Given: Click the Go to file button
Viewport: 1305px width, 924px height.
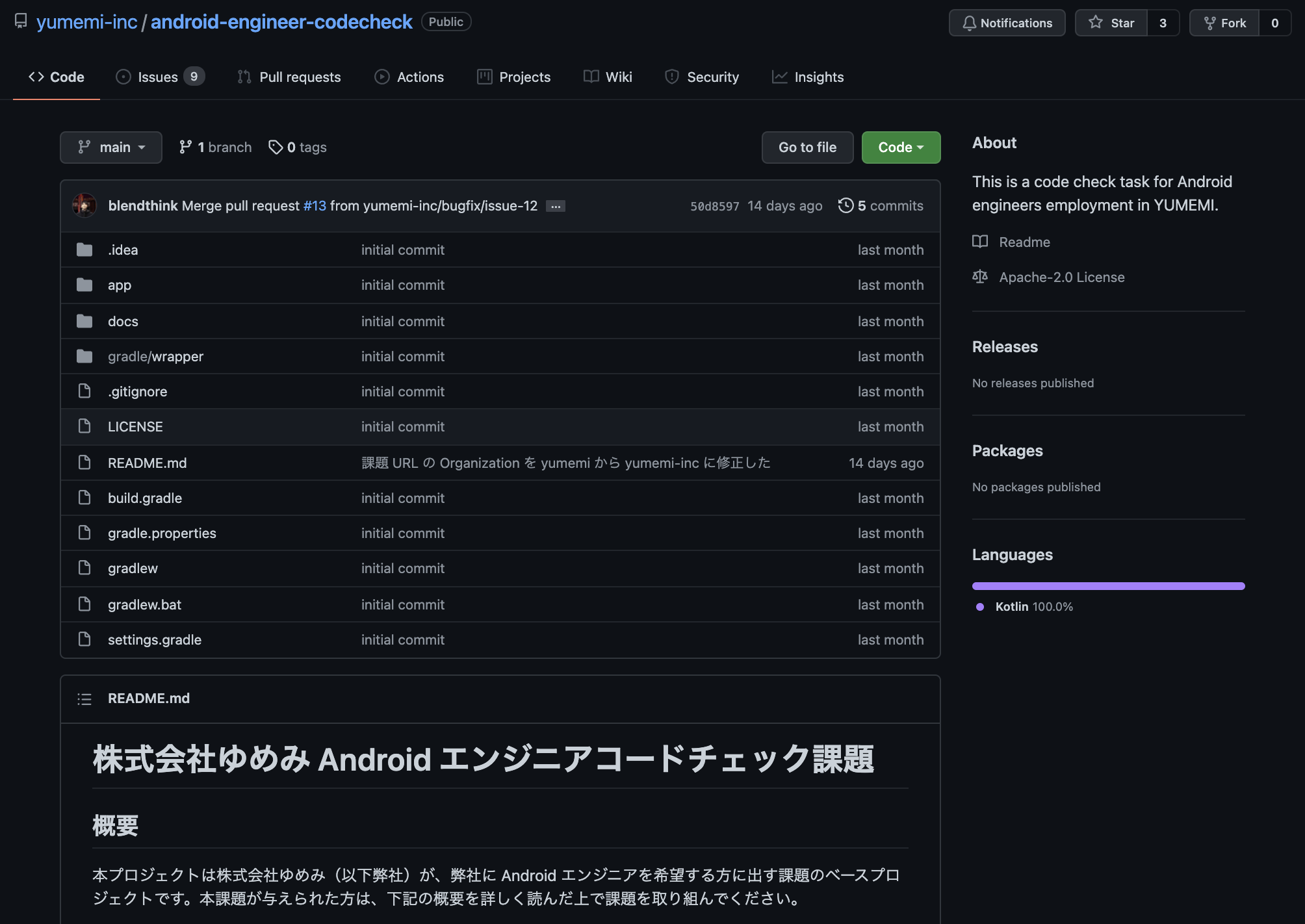Looking at the screenshot, I should (807, 148).
